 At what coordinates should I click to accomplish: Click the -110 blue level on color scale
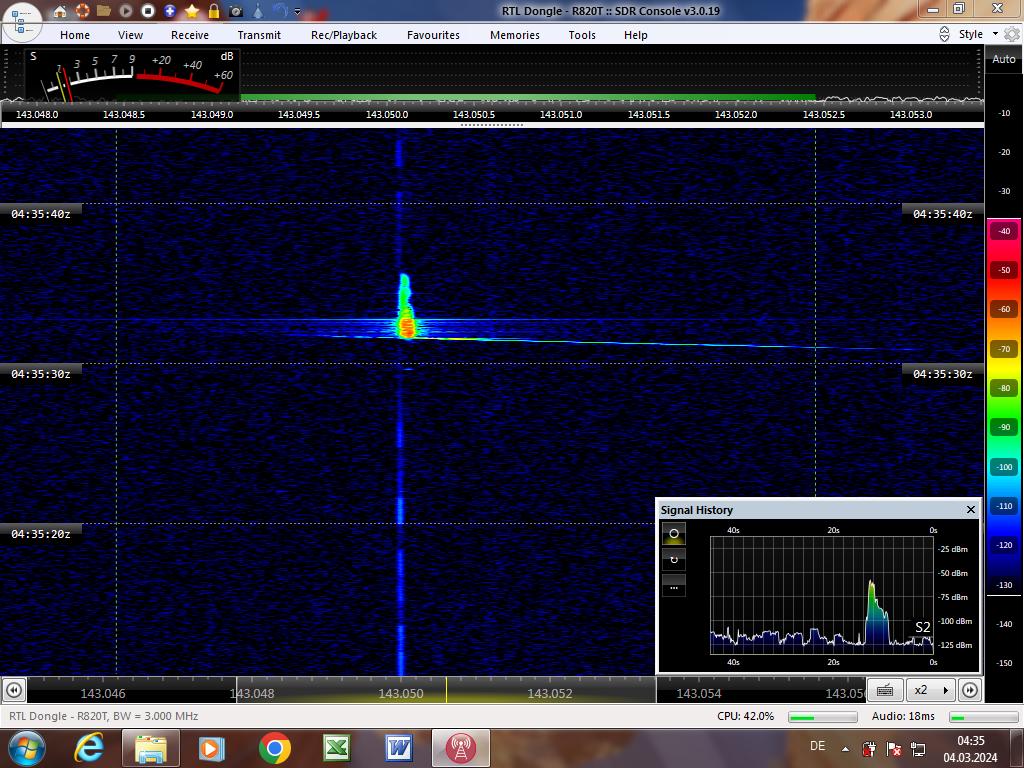1004,506
